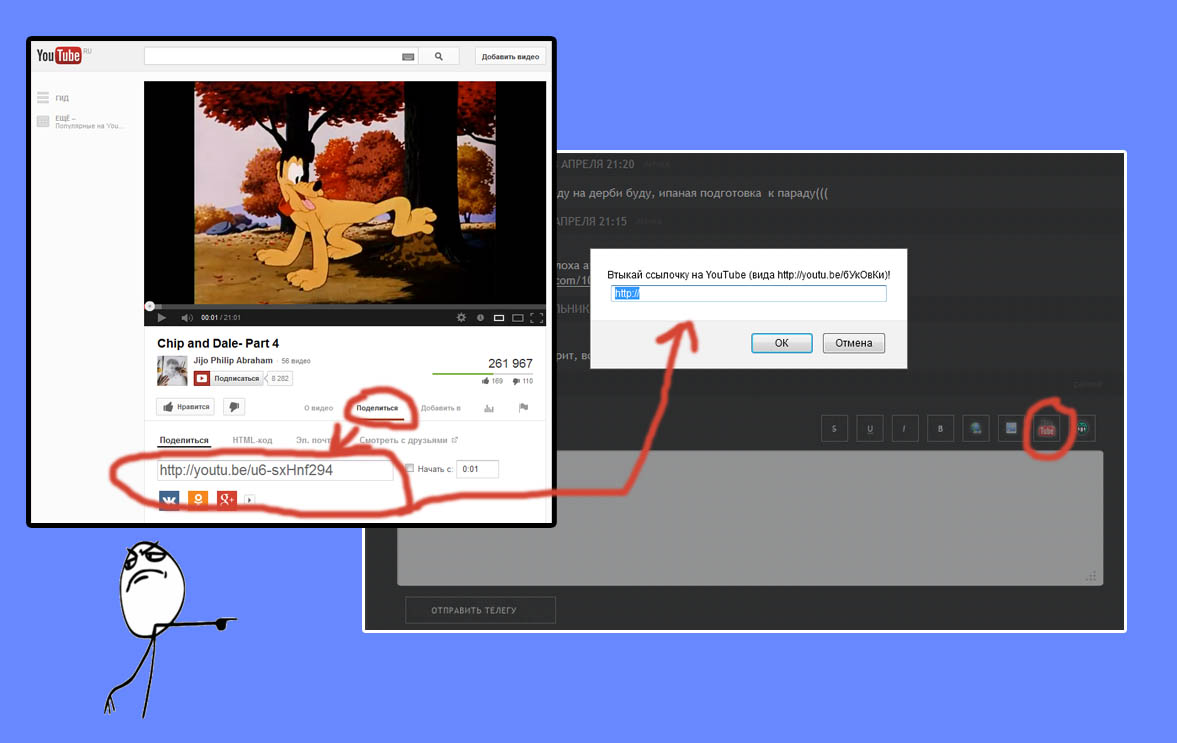
Task: Open the Добавить в tab
Action: coord(441,408)
